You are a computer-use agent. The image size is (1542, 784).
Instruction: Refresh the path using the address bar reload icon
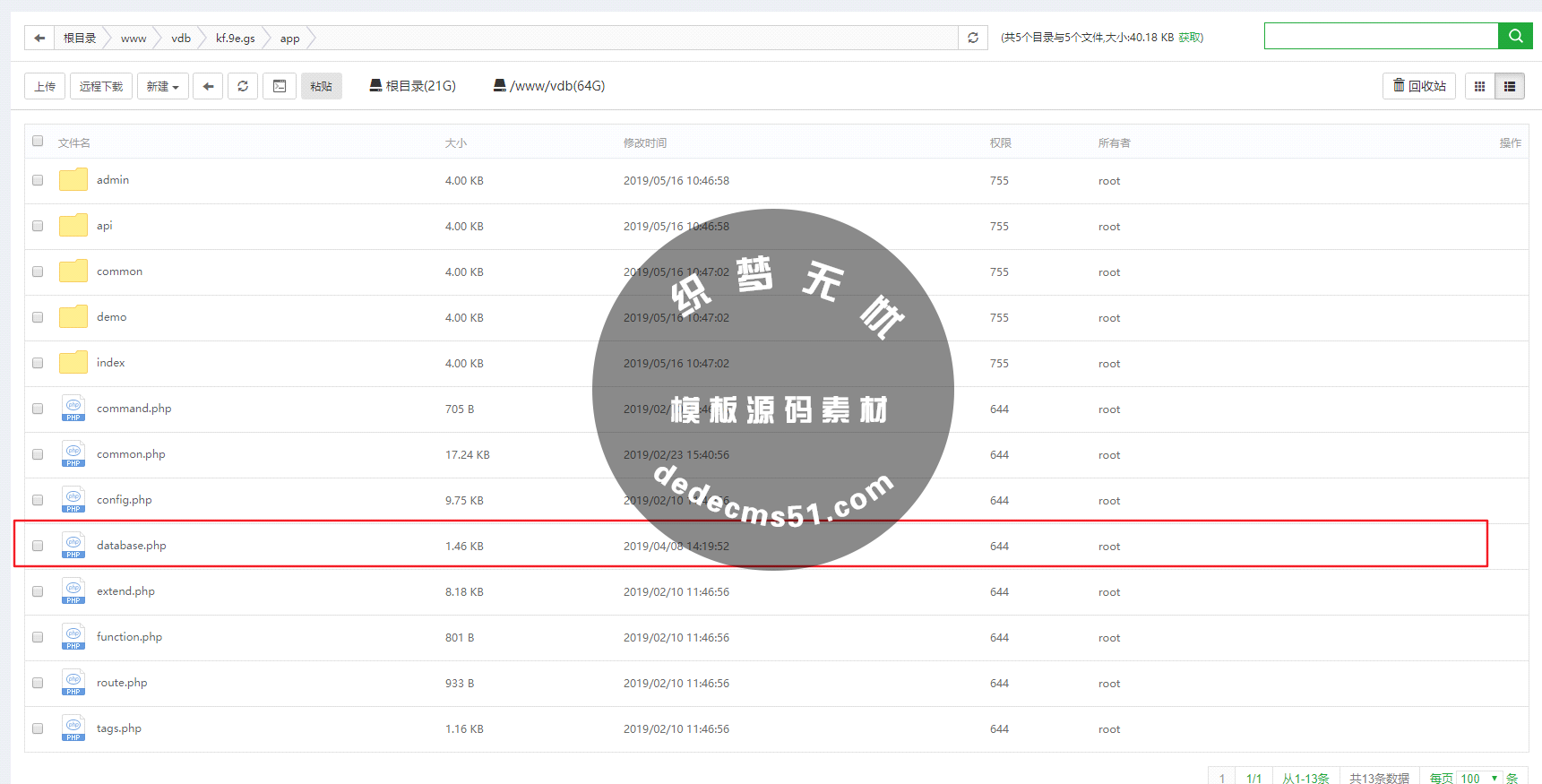(x=973, y=38)
